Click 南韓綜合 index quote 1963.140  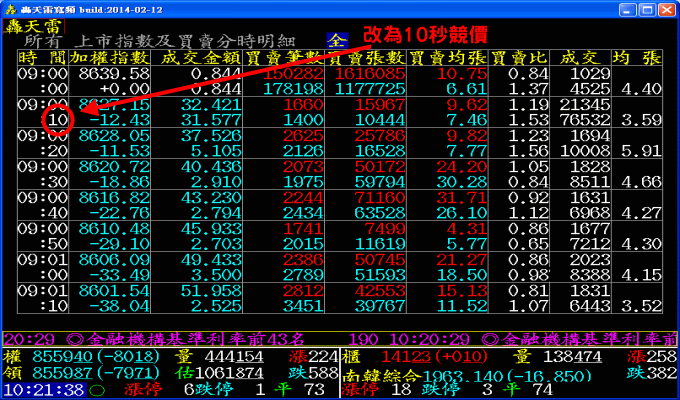(463, 375)
